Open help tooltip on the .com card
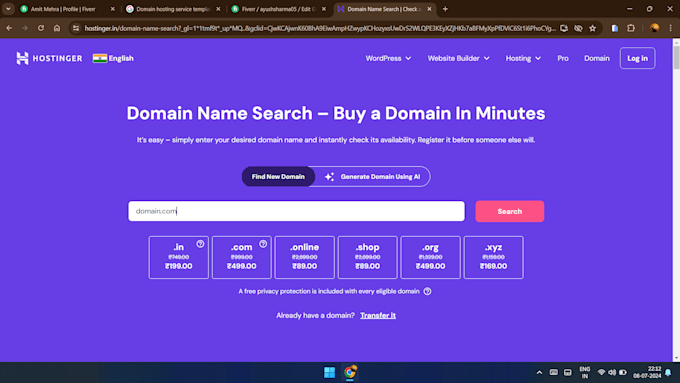The height and width of the screenshot is (383, 680). pyautogui.click(x=263, y=244)
